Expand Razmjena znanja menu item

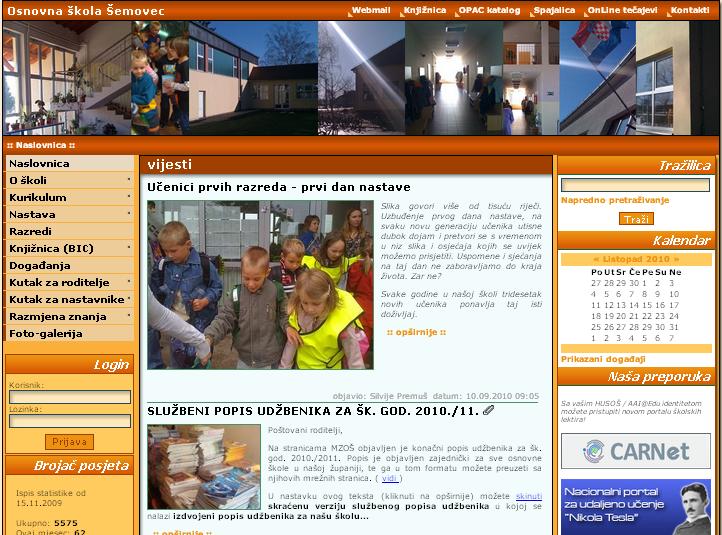pos(70,317)
